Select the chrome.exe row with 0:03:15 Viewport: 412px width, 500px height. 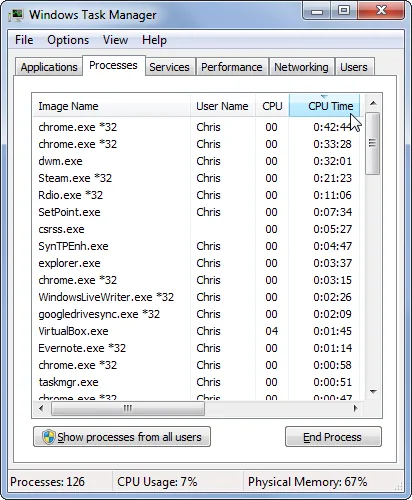tap(197, 280)
